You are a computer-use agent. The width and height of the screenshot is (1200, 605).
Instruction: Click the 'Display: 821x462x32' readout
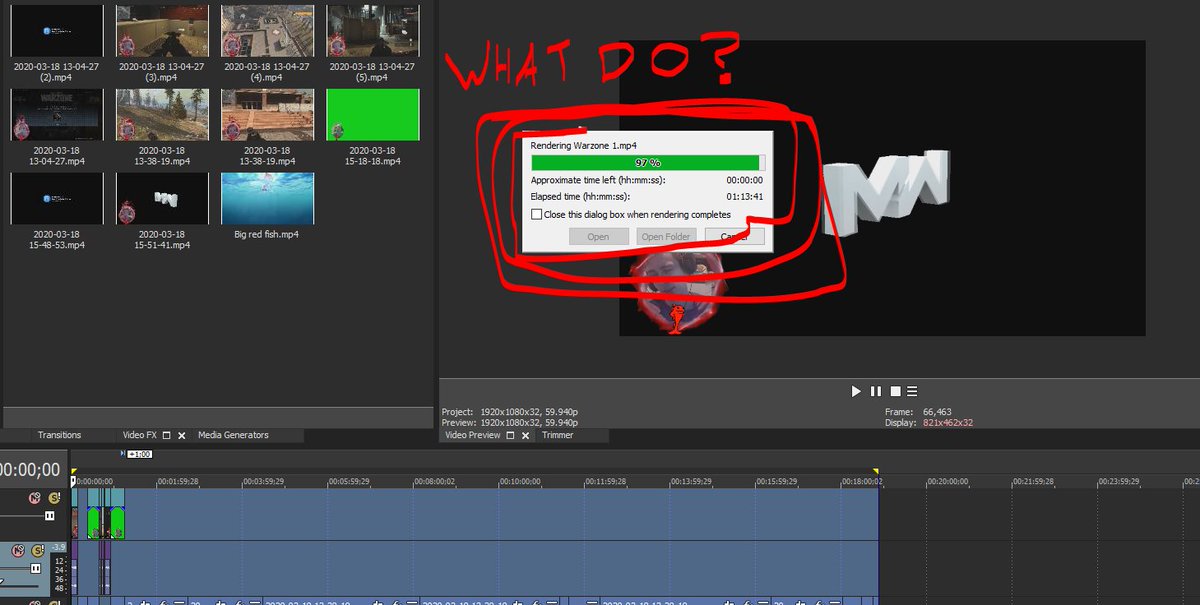tap(929, 423)
